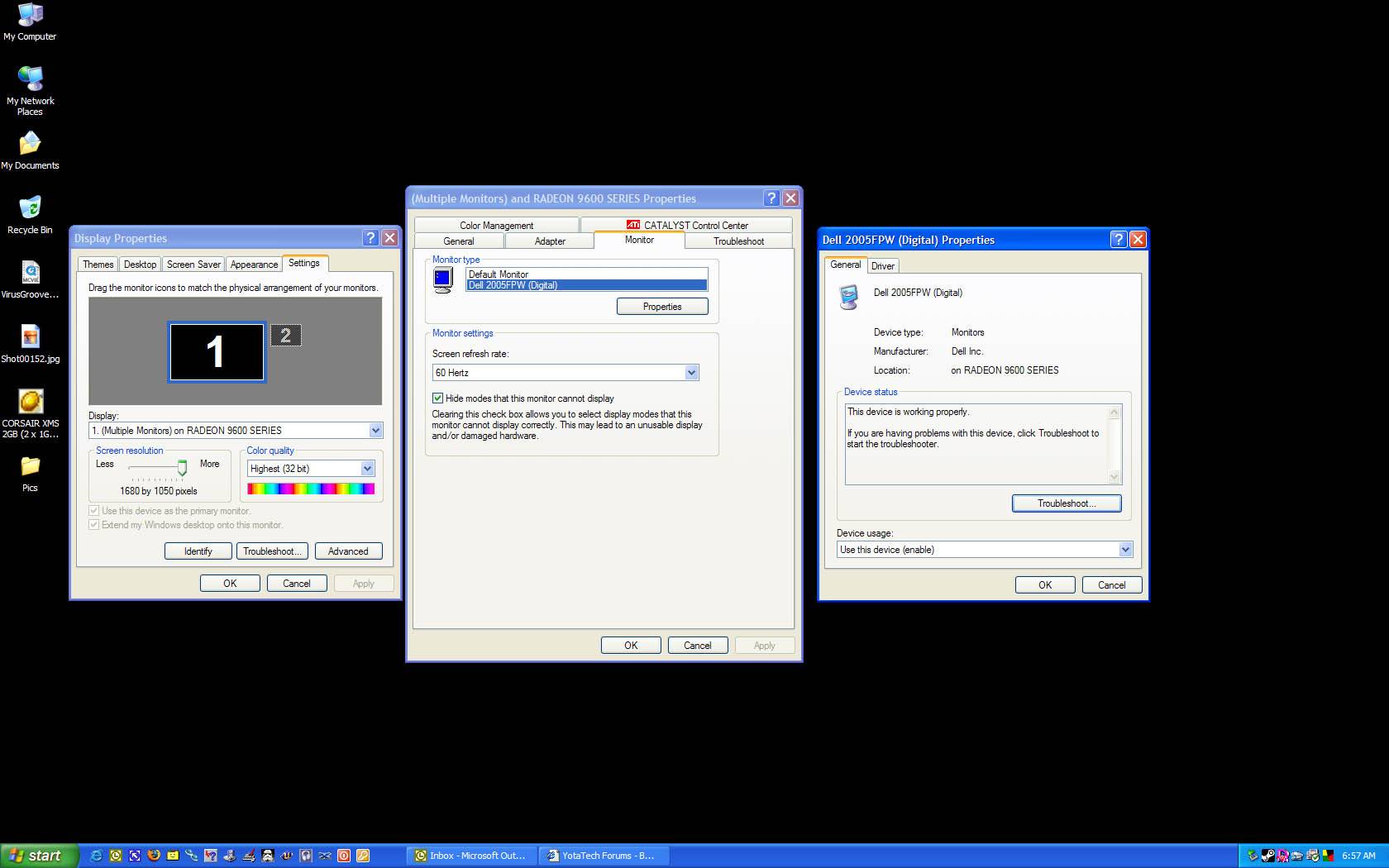Click help icon in Dell 2005FPW Properties title bar
This screenshot has width=1389, height=868.
point(1119,240)
